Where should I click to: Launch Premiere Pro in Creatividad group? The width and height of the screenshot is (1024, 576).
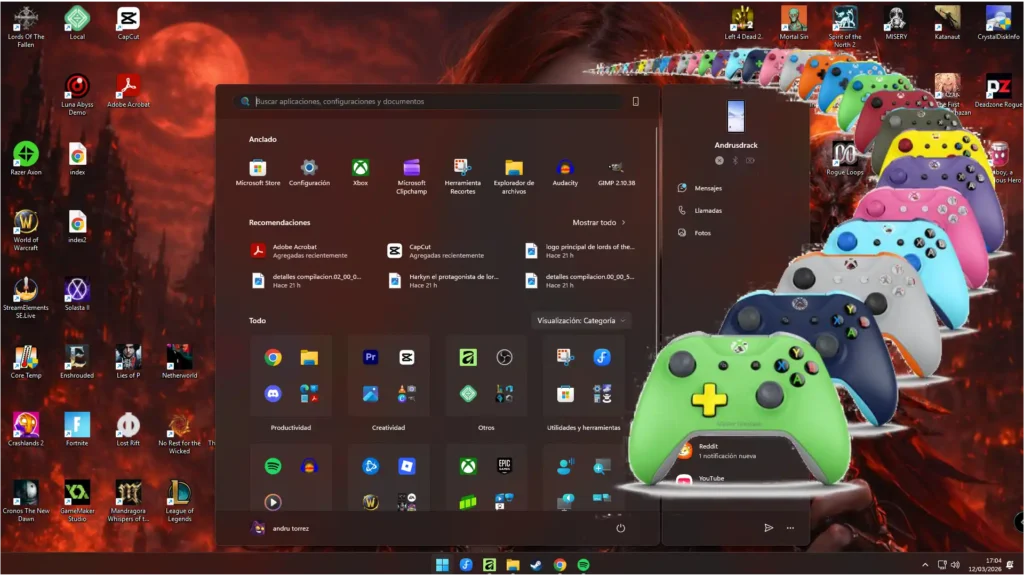(x=370, y=357)
